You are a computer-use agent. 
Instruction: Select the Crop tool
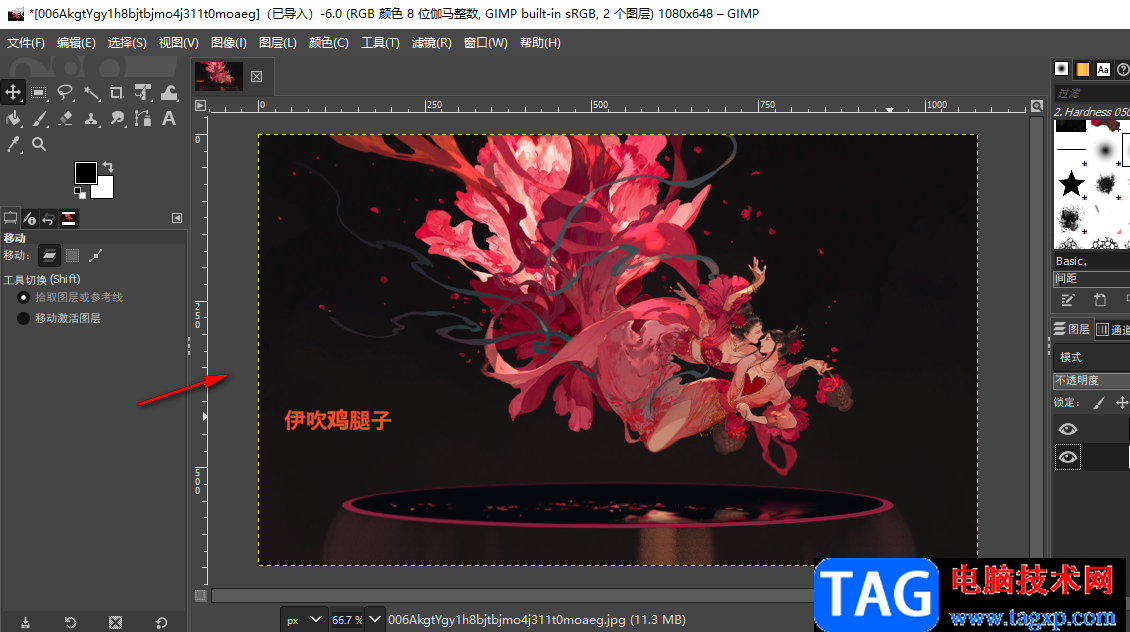117,92
